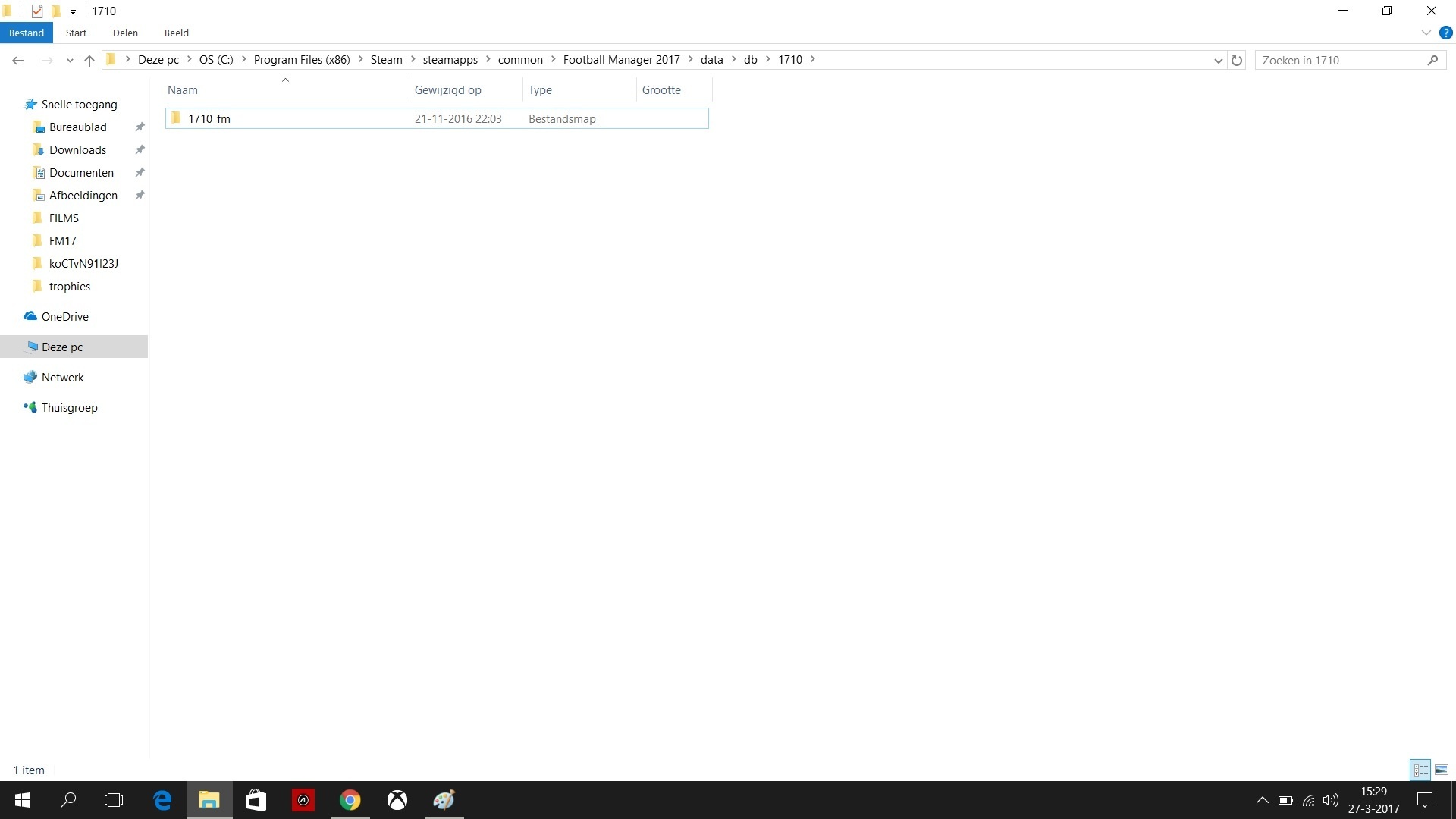Open the Help question mark icon
The height and width of the screenshot is (819, 1456).
[1445, 33]
